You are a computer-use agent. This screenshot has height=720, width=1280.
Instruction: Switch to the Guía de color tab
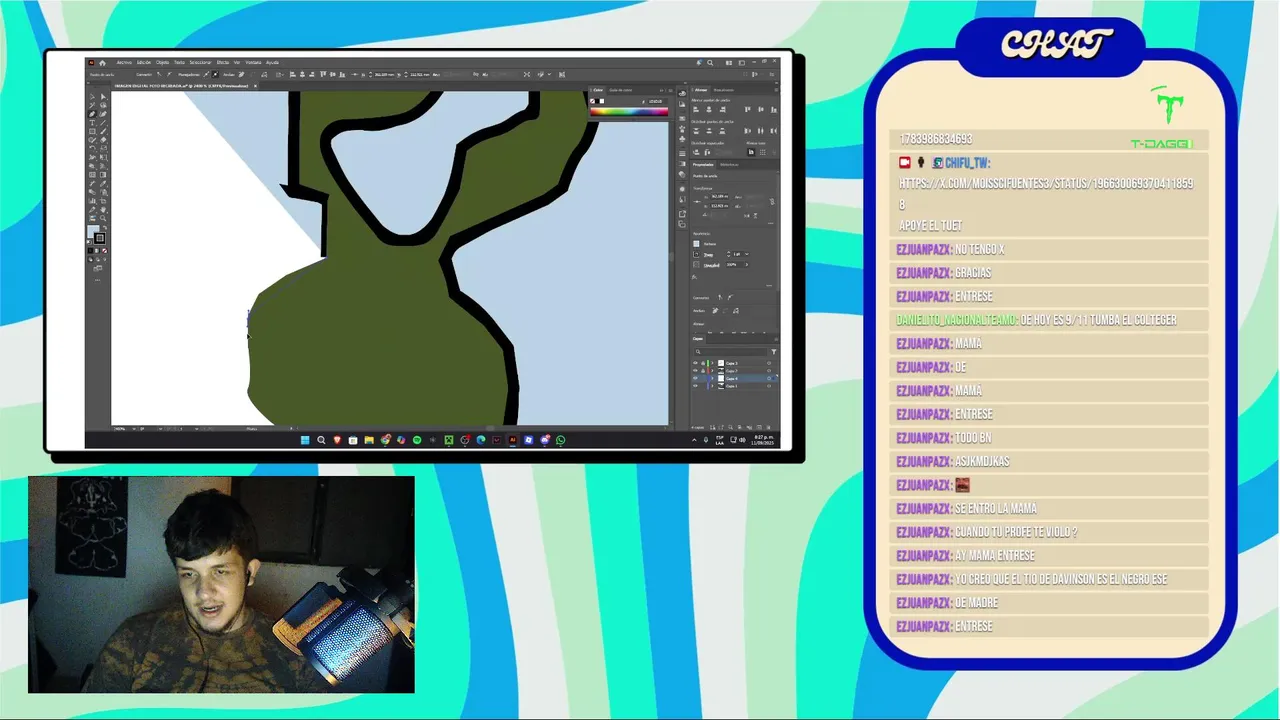(621, 90)
